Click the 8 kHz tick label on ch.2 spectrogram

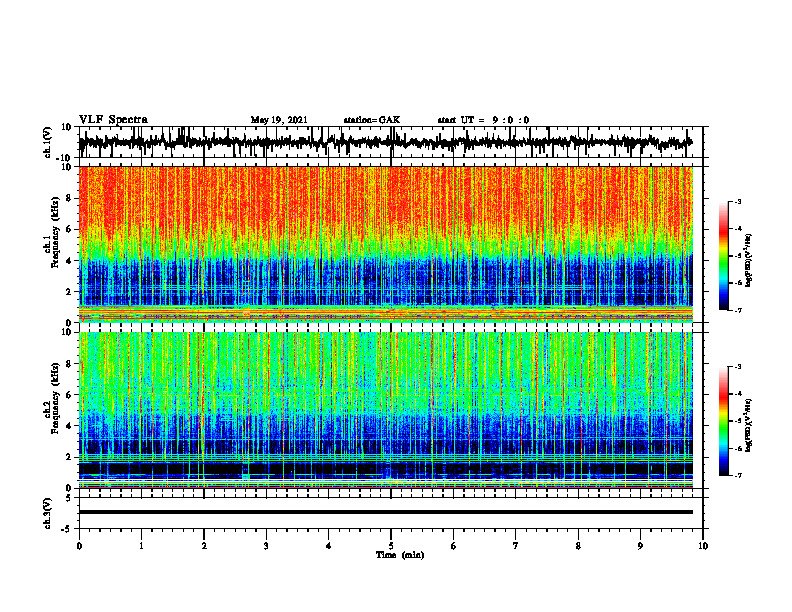69,364
